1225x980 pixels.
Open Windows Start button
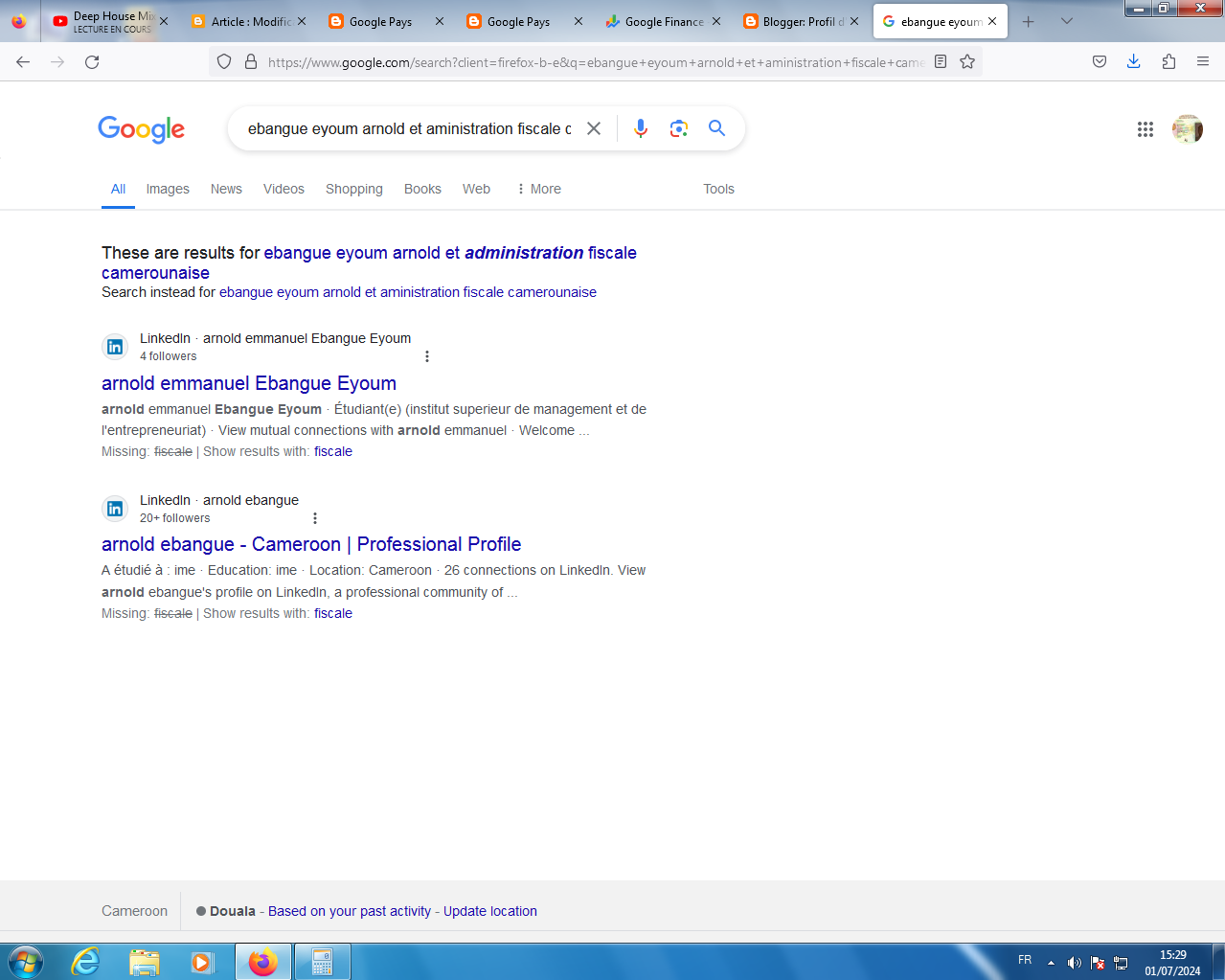(x=26, y=962)
